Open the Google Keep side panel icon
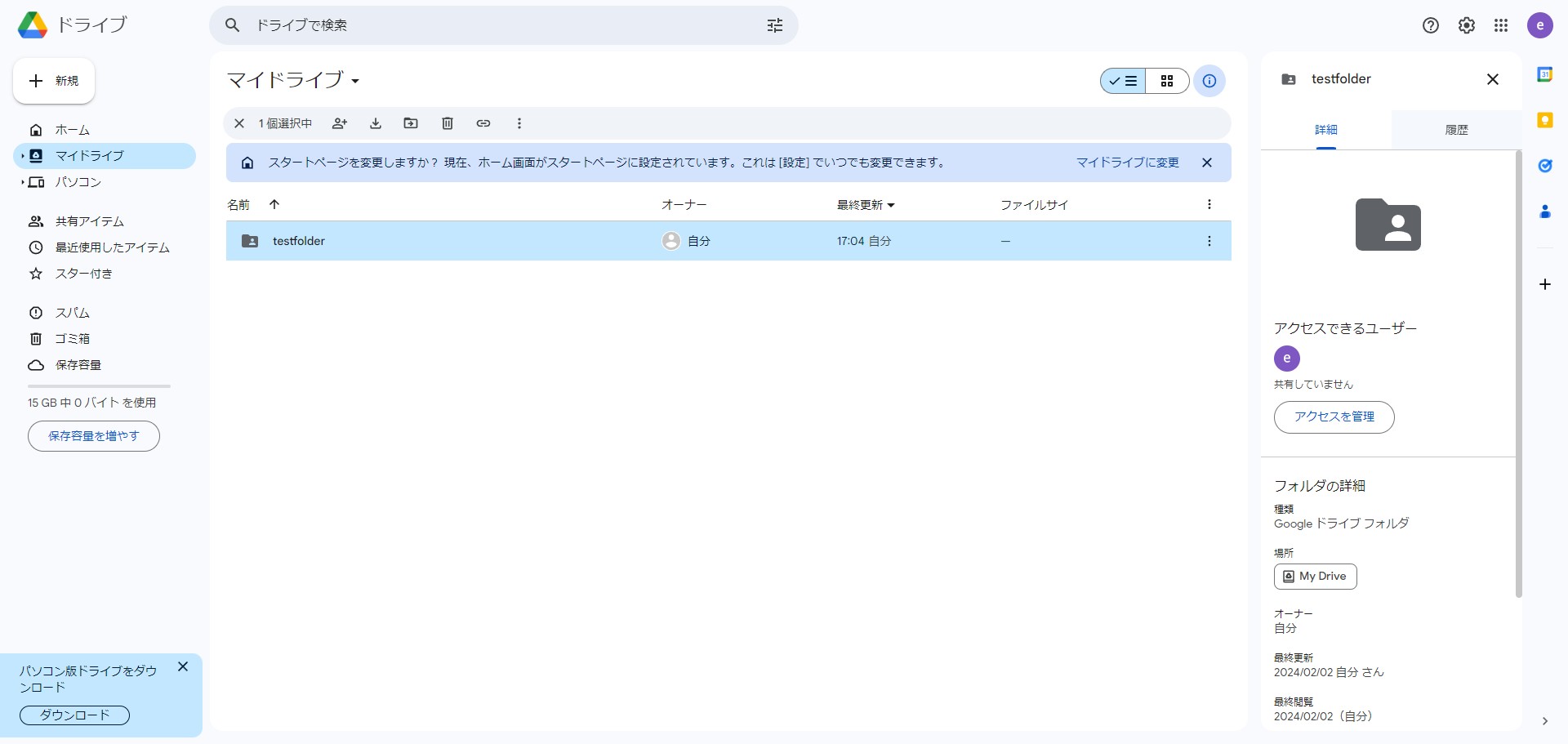Screen dimensions: 1568x744 point(1545,120)
